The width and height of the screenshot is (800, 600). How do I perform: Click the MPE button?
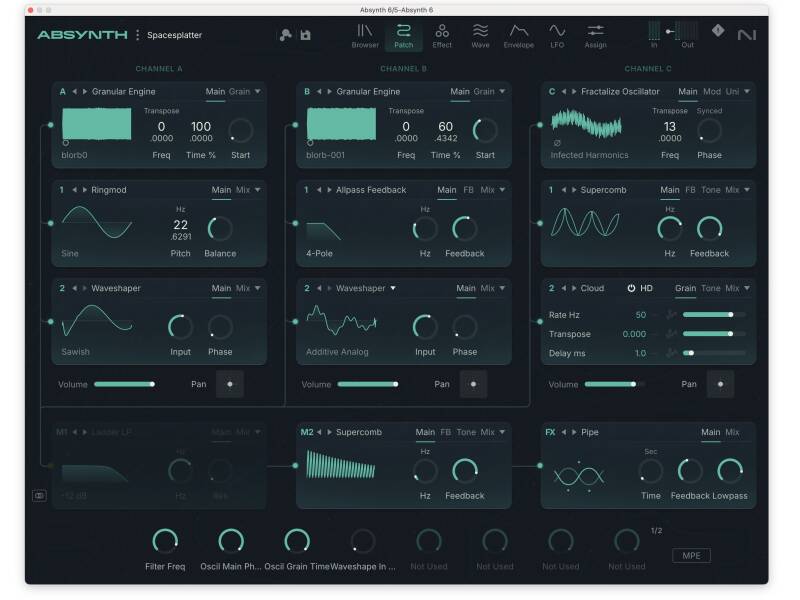pyautogui.click(x=691, y=555)
